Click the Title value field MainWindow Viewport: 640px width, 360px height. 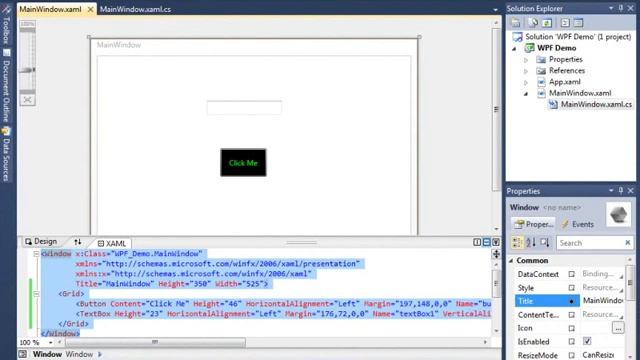(x=602, y=301)
